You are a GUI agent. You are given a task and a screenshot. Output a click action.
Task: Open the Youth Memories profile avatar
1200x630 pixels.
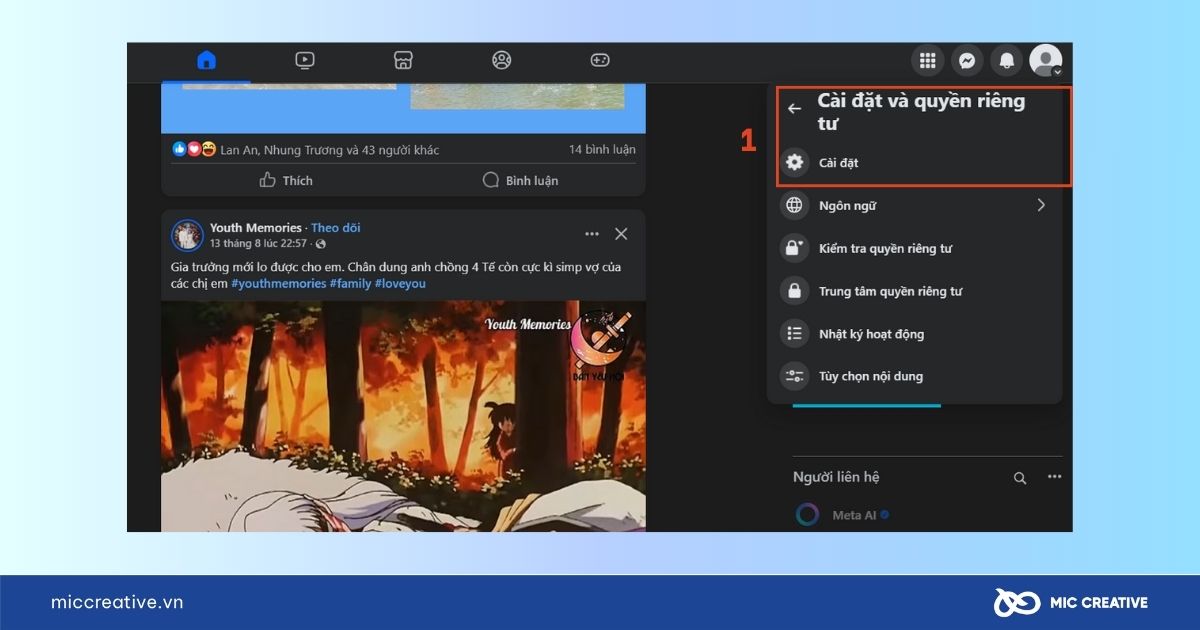[x=187, y=235]
